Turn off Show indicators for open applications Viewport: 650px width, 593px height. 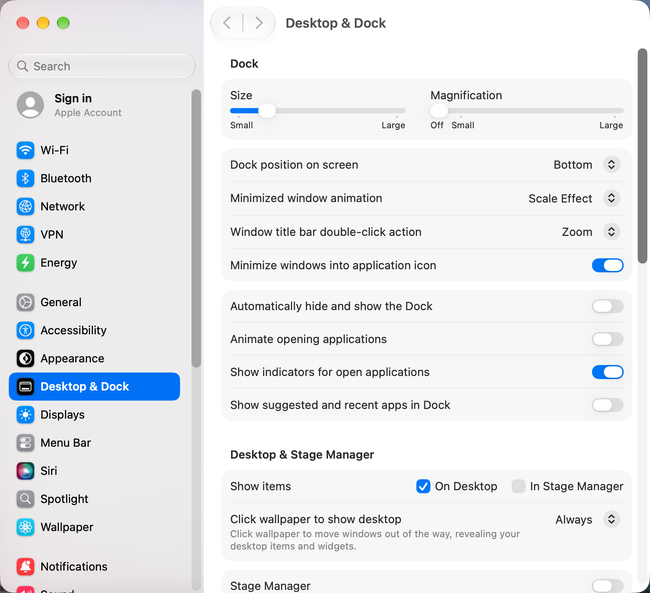click(x=607, y=372)
